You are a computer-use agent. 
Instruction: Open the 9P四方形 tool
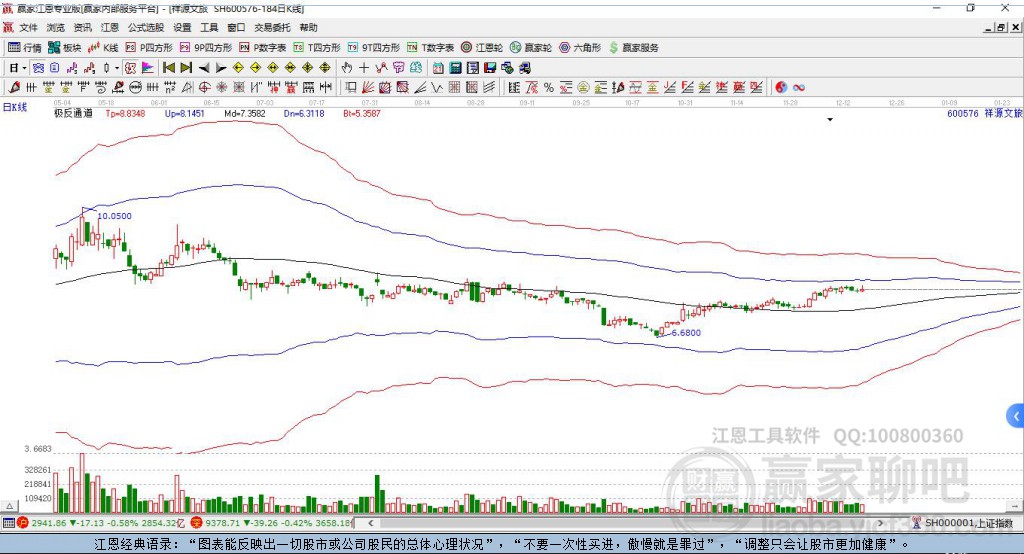click(x=206, y=48)
